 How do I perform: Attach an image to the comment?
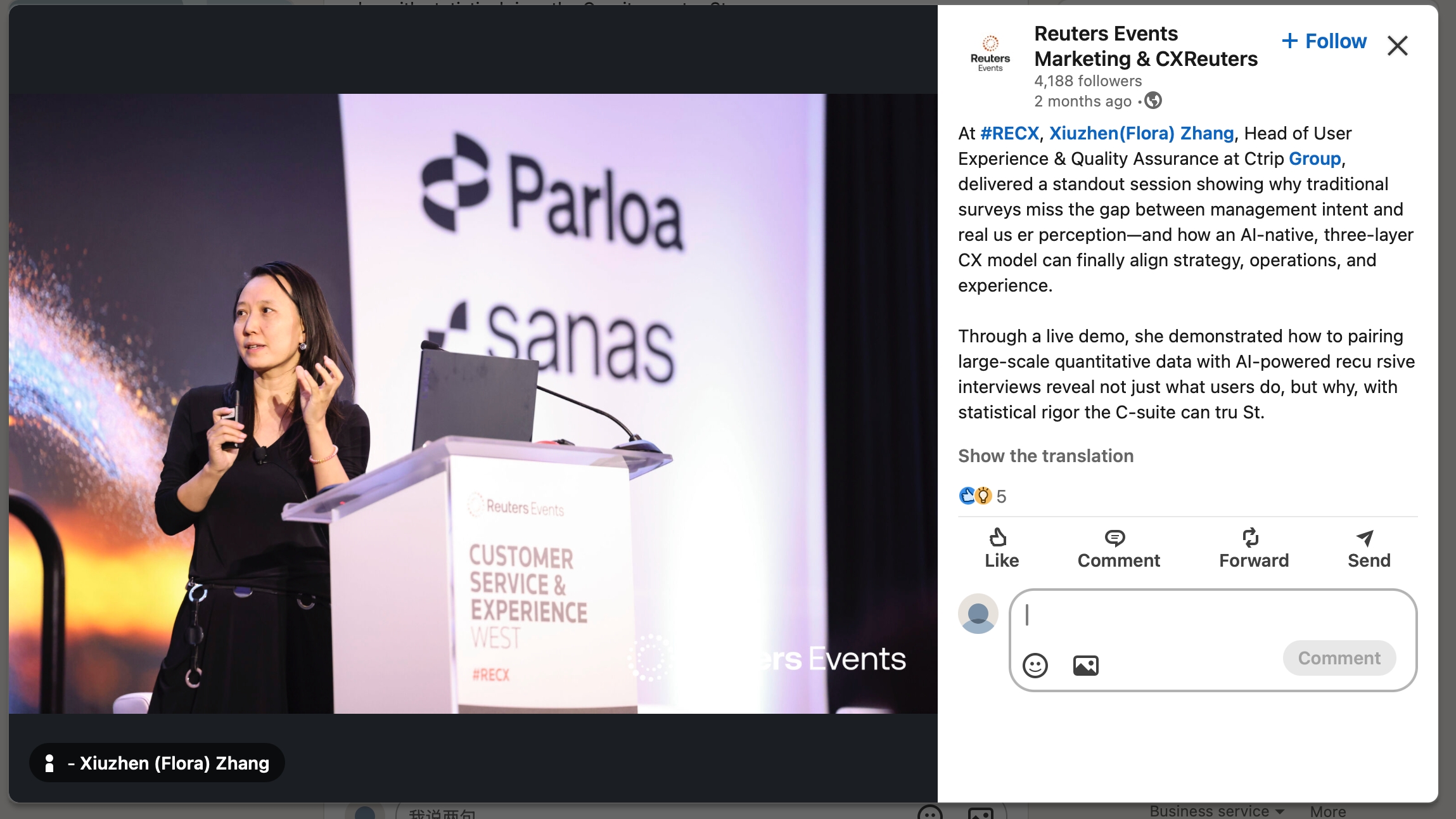(x=1085, y=665)
